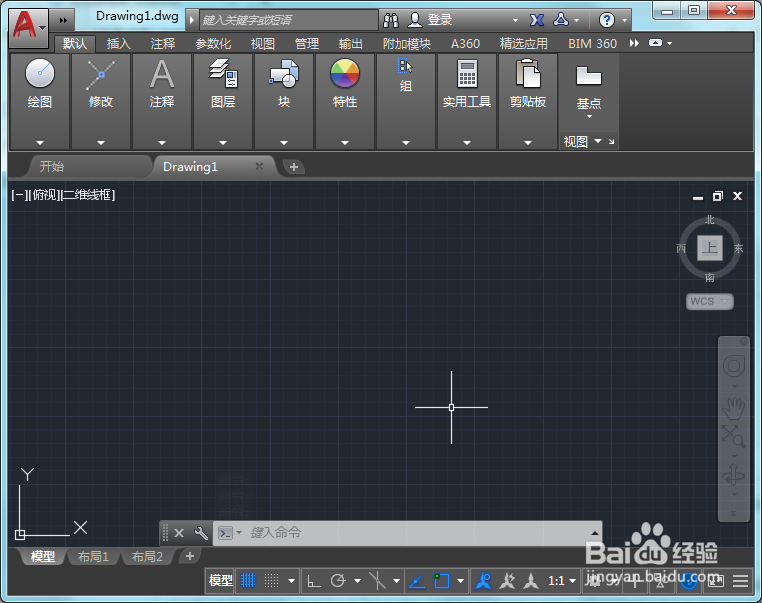Switch to the A360 ribbon tab
This screenshot has width=762, height=603.
click(465, 44)
